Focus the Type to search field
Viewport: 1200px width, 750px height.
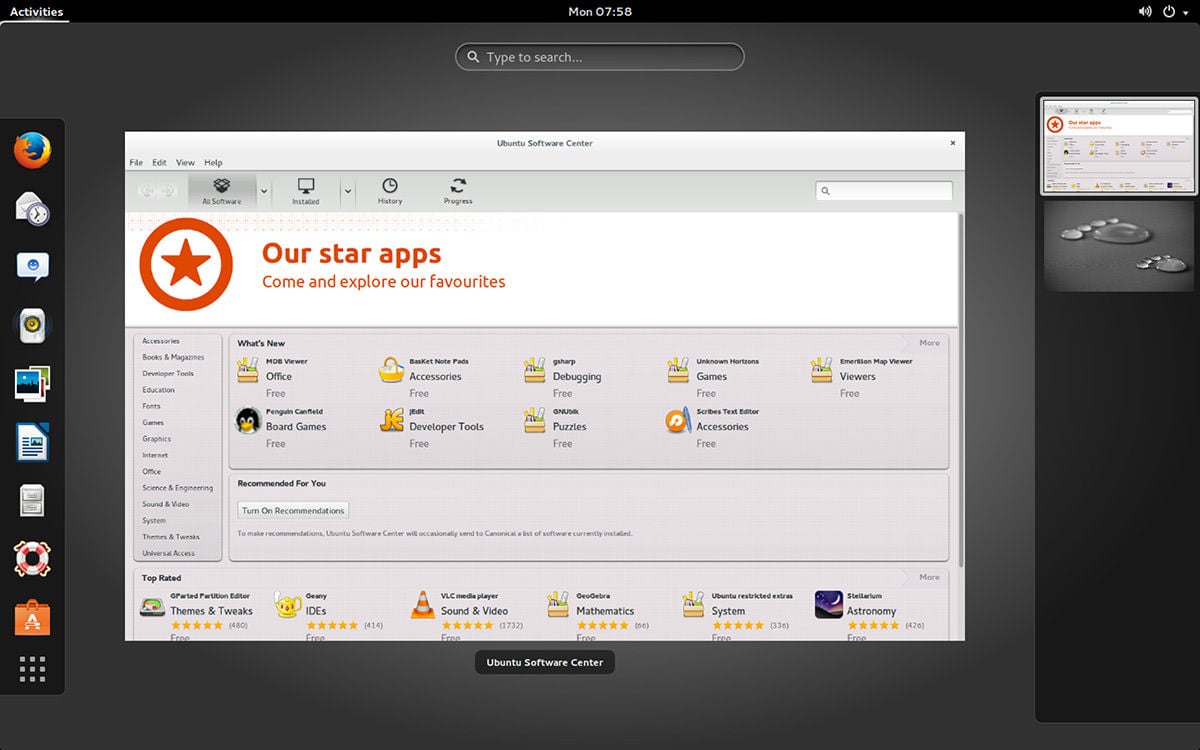point(600,57)
